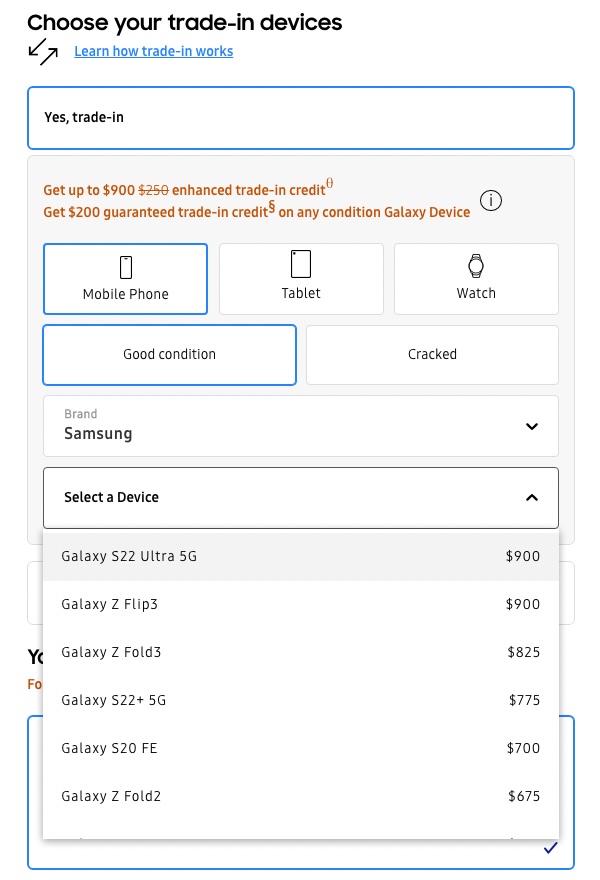Click the $200 guaranteed credit footnote symbol

[271, 207]
